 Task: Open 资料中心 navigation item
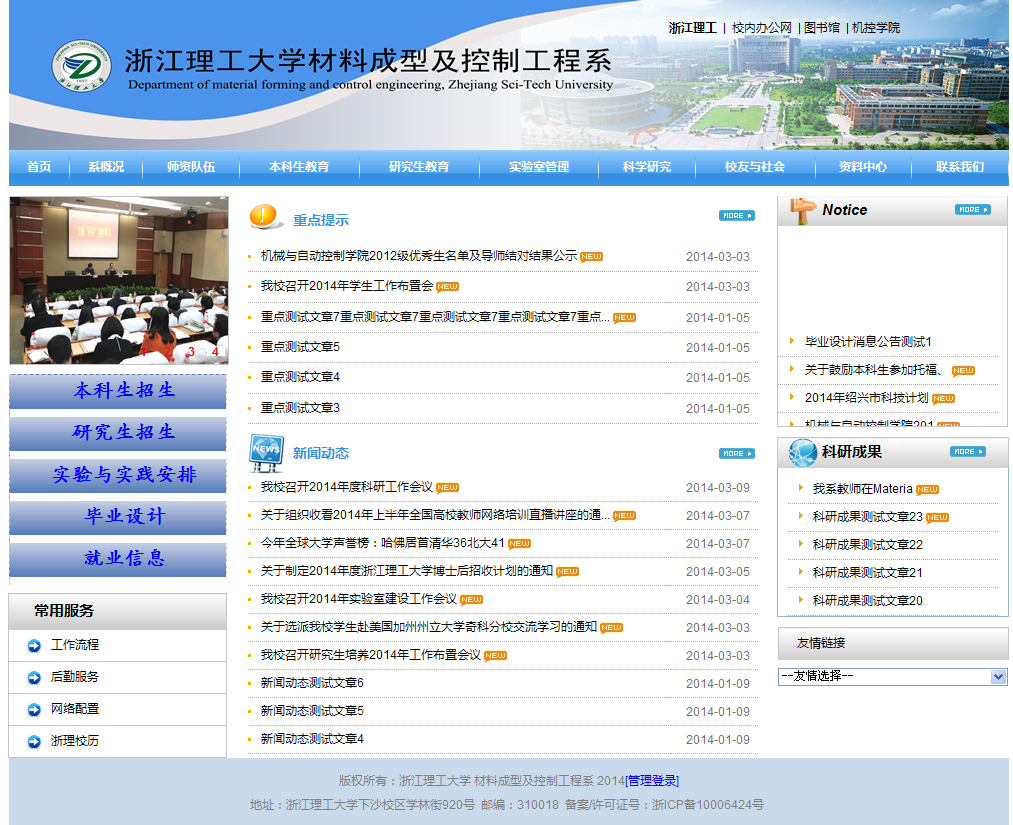coord(862,167)
